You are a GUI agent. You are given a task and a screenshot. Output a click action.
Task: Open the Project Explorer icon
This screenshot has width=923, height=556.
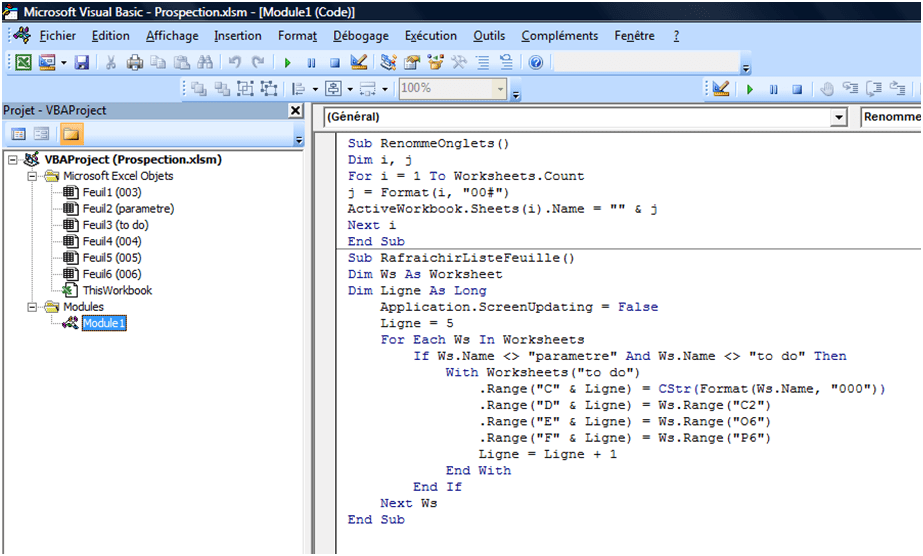[x=387, y=62]
